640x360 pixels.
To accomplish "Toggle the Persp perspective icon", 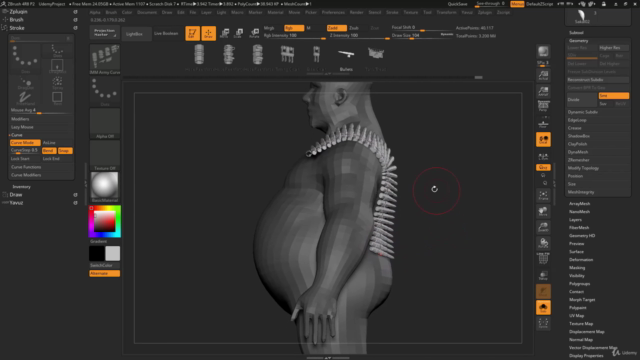I will click(543, 107).
